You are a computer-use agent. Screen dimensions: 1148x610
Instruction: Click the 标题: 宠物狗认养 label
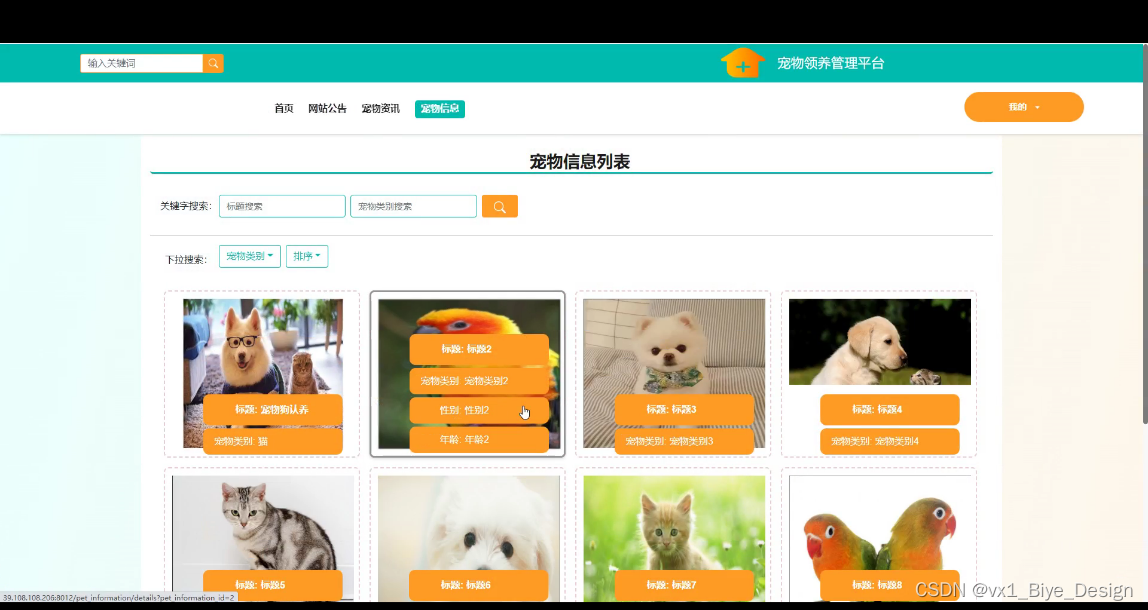tap(272, 409)
